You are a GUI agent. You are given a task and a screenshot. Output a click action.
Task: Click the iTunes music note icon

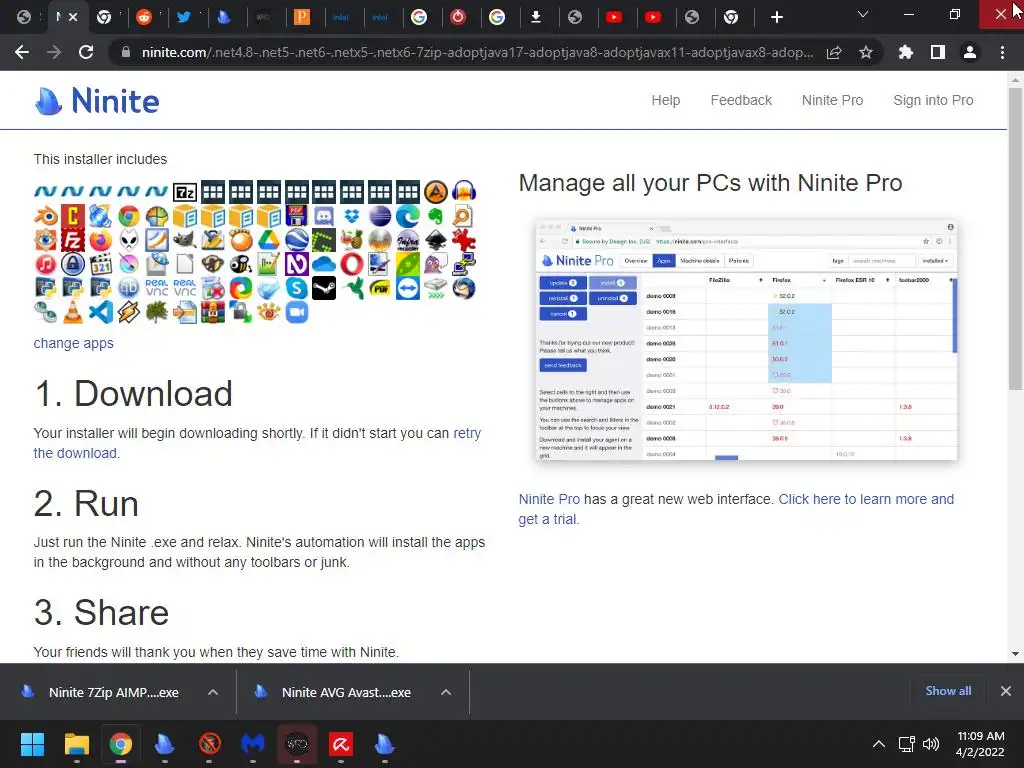46,264
